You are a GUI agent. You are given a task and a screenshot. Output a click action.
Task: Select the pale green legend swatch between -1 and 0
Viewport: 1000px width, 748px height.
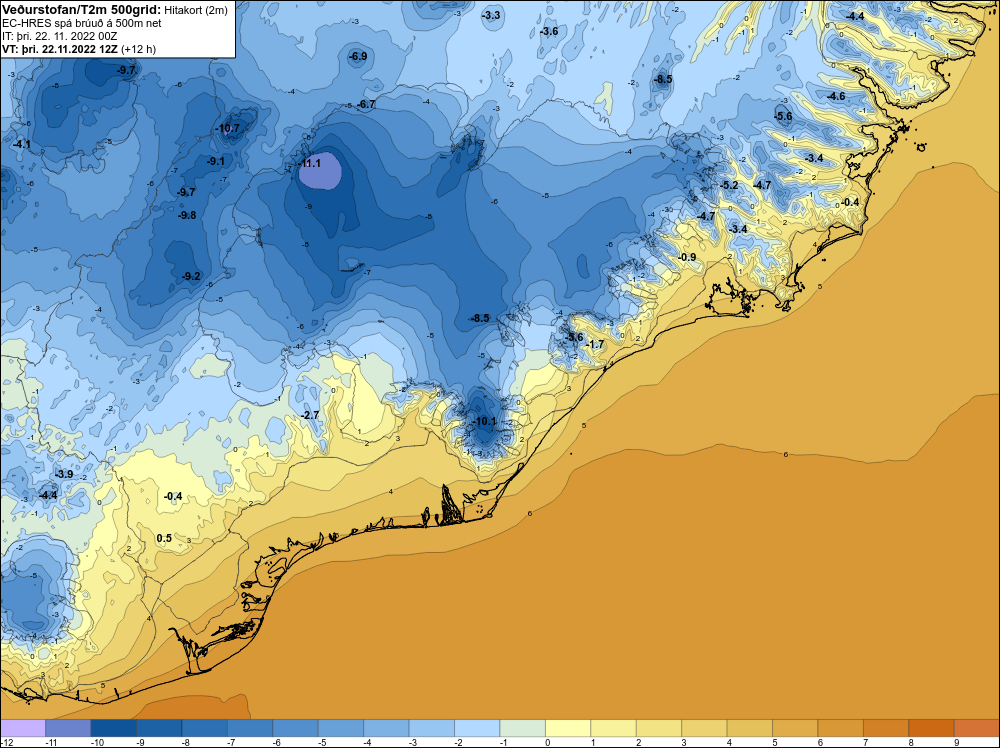[523, 728]
